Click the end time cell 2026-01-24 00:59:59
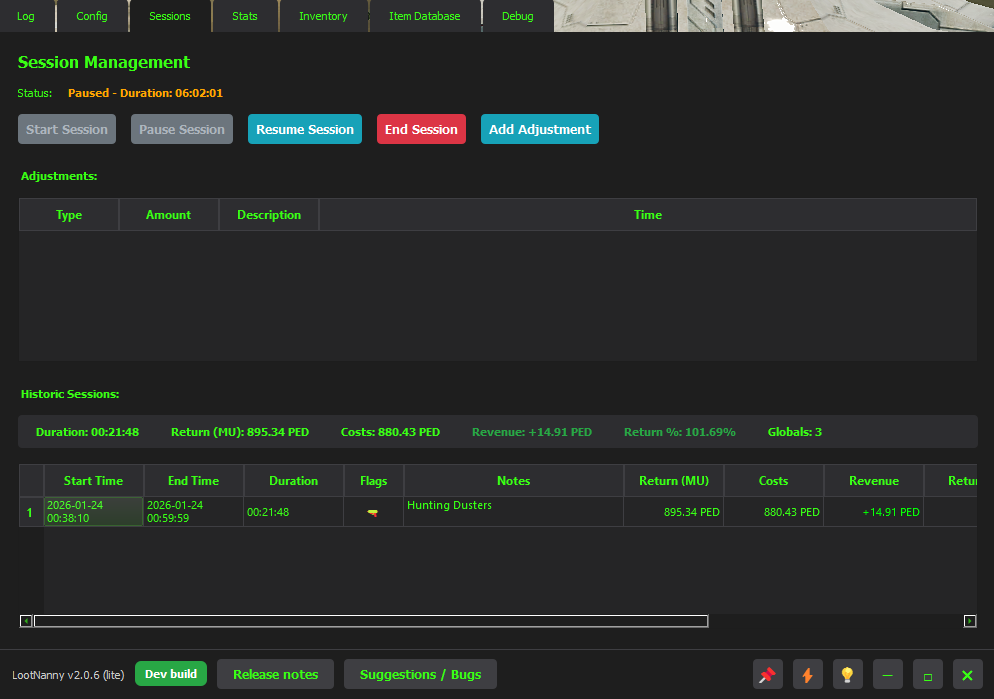 (193, 511)
